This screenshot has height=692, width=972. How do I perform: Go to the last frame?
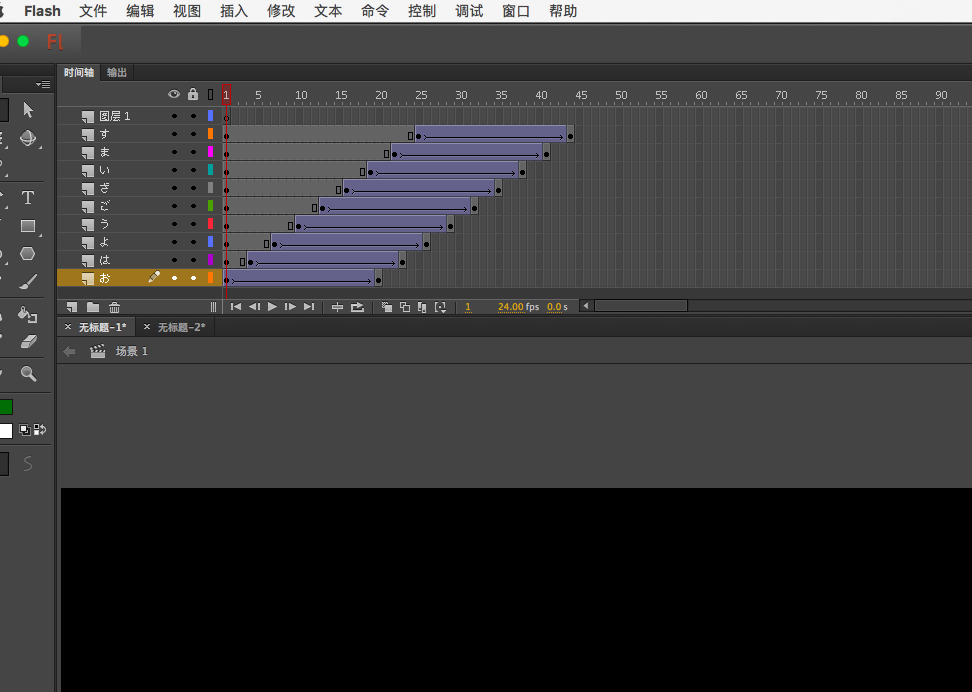(309, 307)
